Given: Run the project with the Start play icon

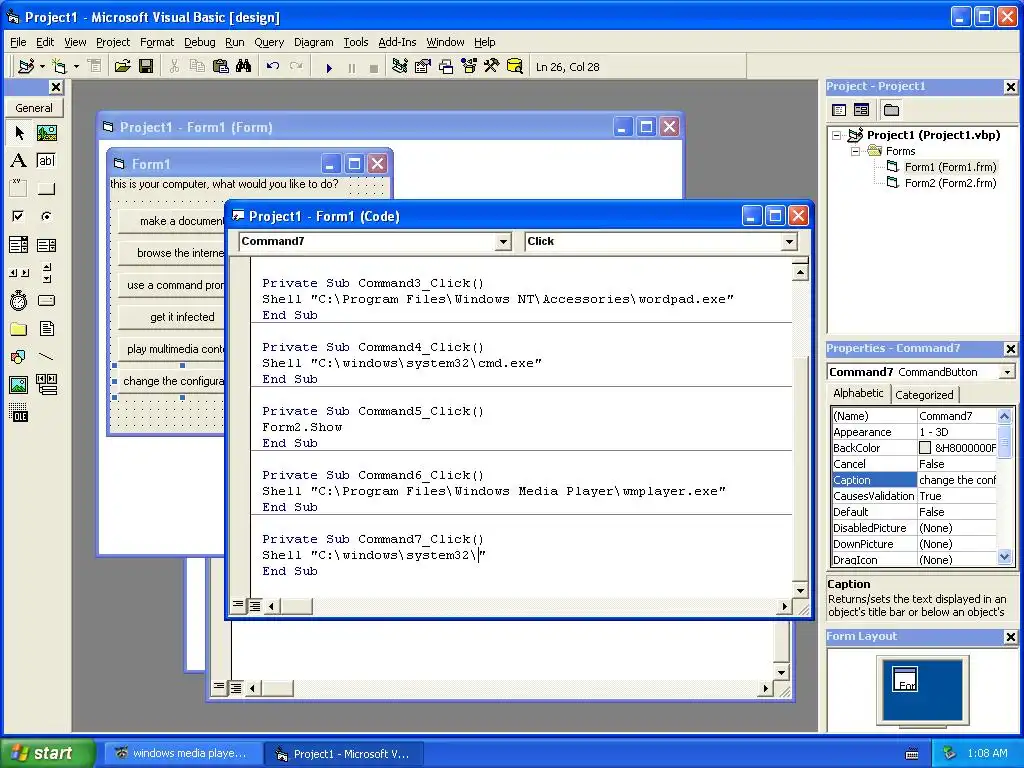Looking at the screenshot, I should 329,67.
